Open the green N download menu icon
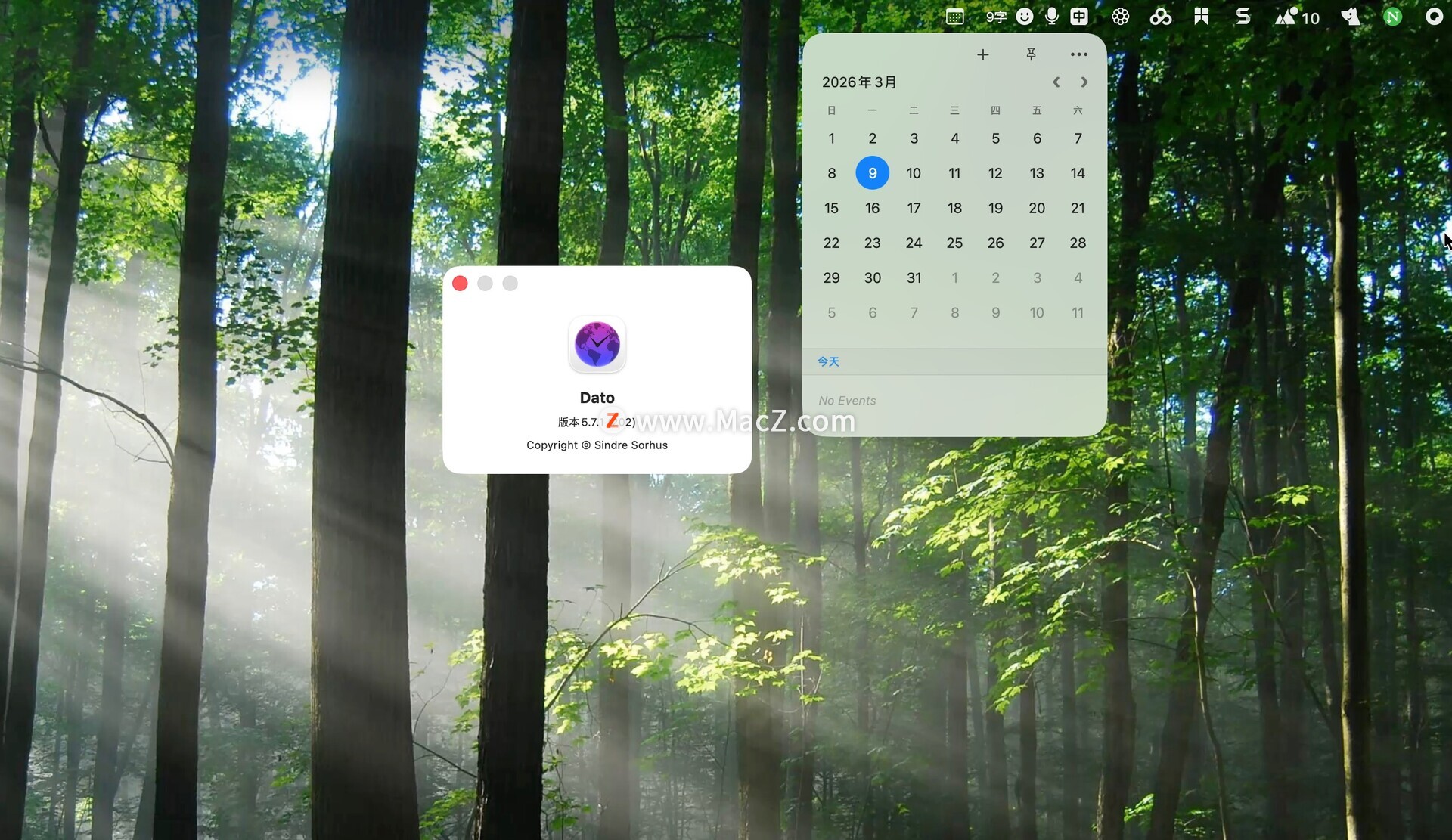Screen dimensions: 1452x840 [x=1392, y=17]
